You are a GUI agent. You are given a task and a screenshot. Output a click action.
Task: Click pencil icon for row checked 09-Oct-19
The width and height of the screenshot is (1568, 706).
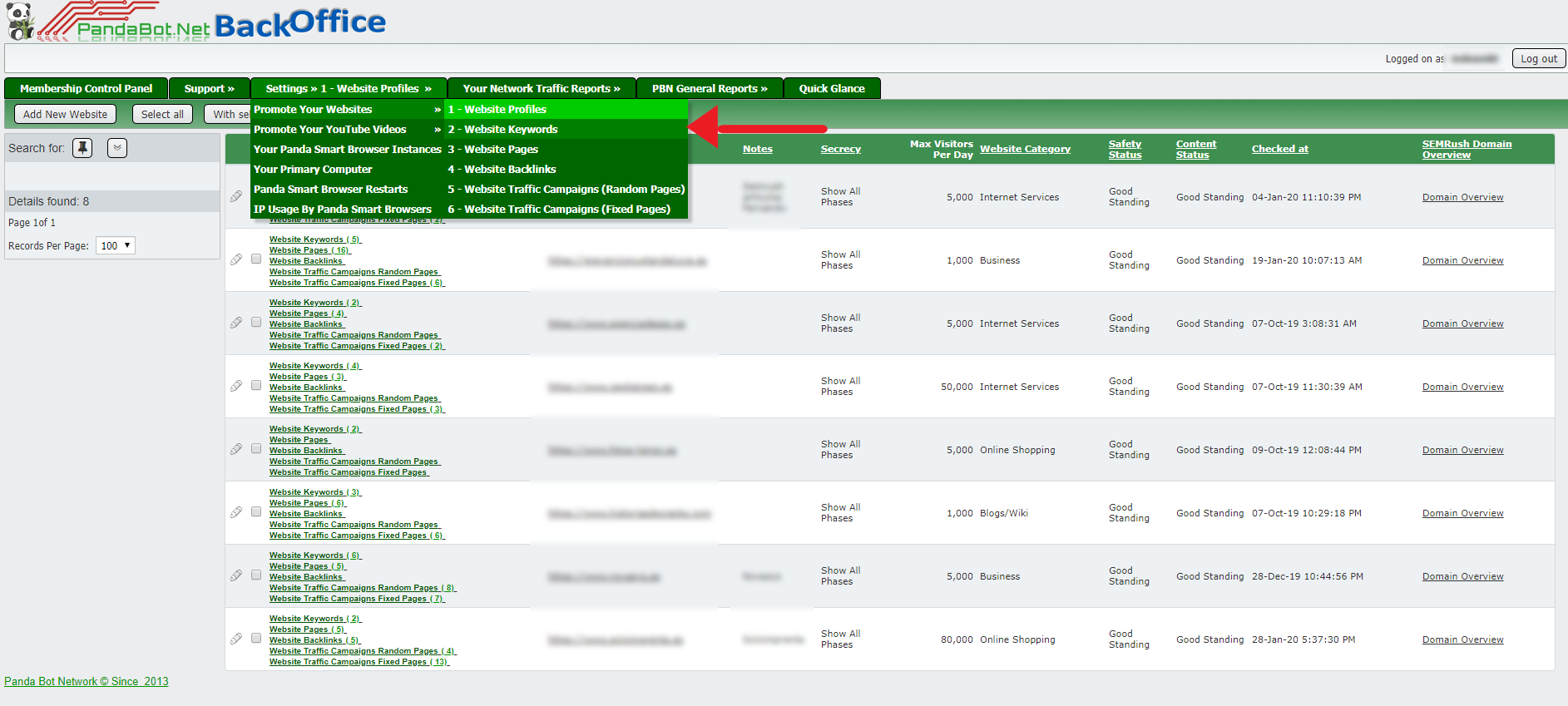(236, 449)
